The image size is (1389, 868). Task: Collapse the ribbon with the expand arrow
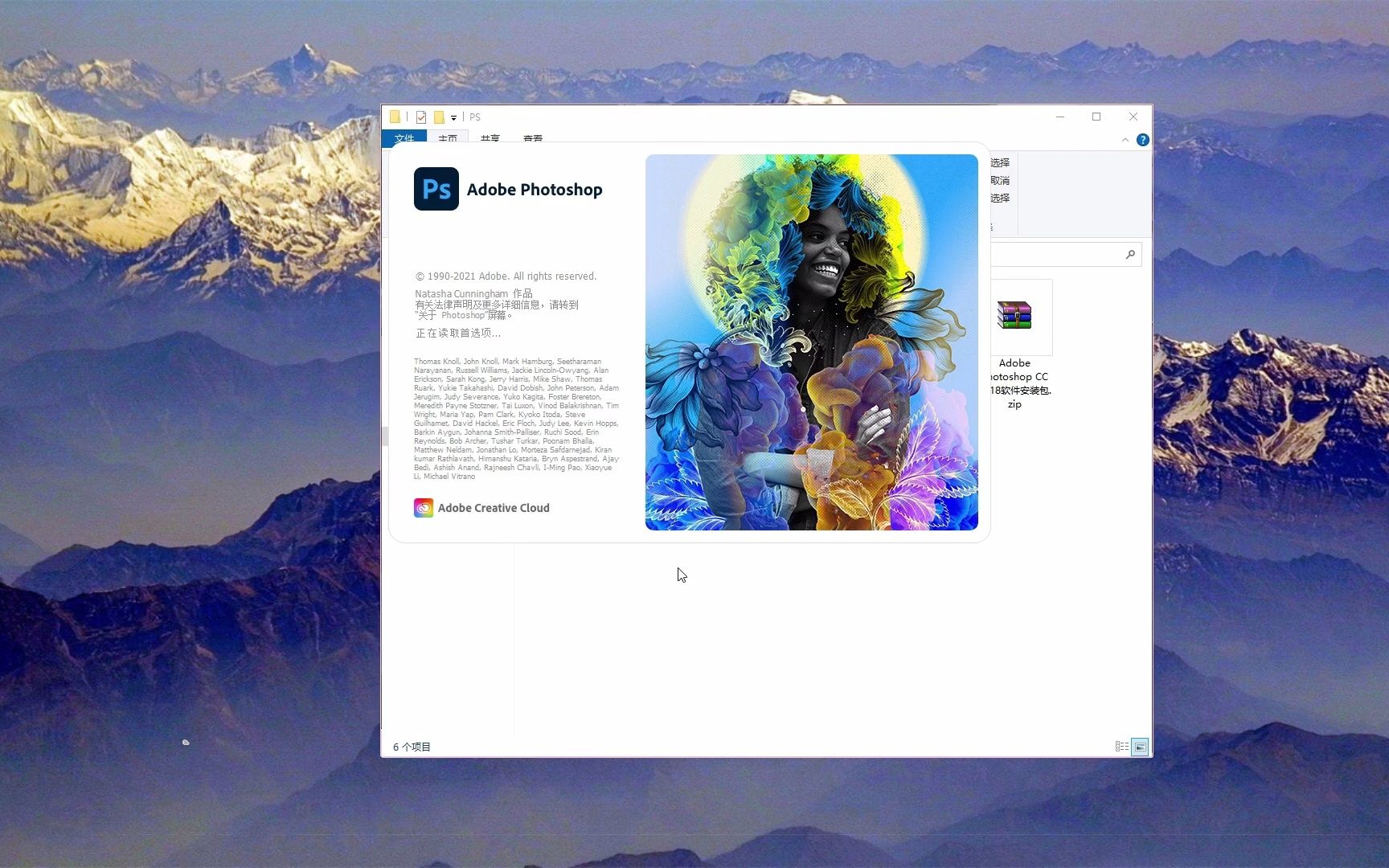pos(1125,139)
